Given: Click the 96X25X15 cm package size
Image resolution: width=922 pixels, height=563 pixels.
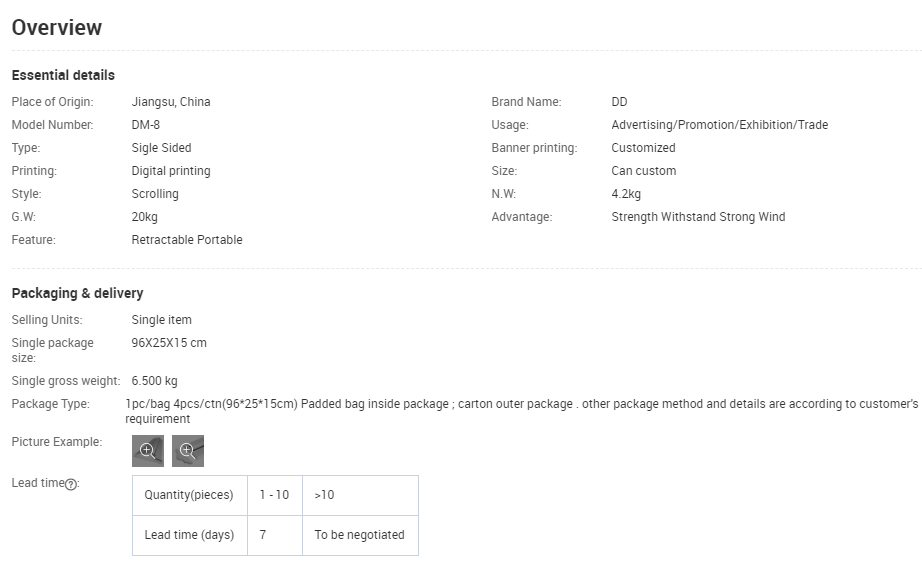Looking at the screenshot, I should tap(169, 343).
